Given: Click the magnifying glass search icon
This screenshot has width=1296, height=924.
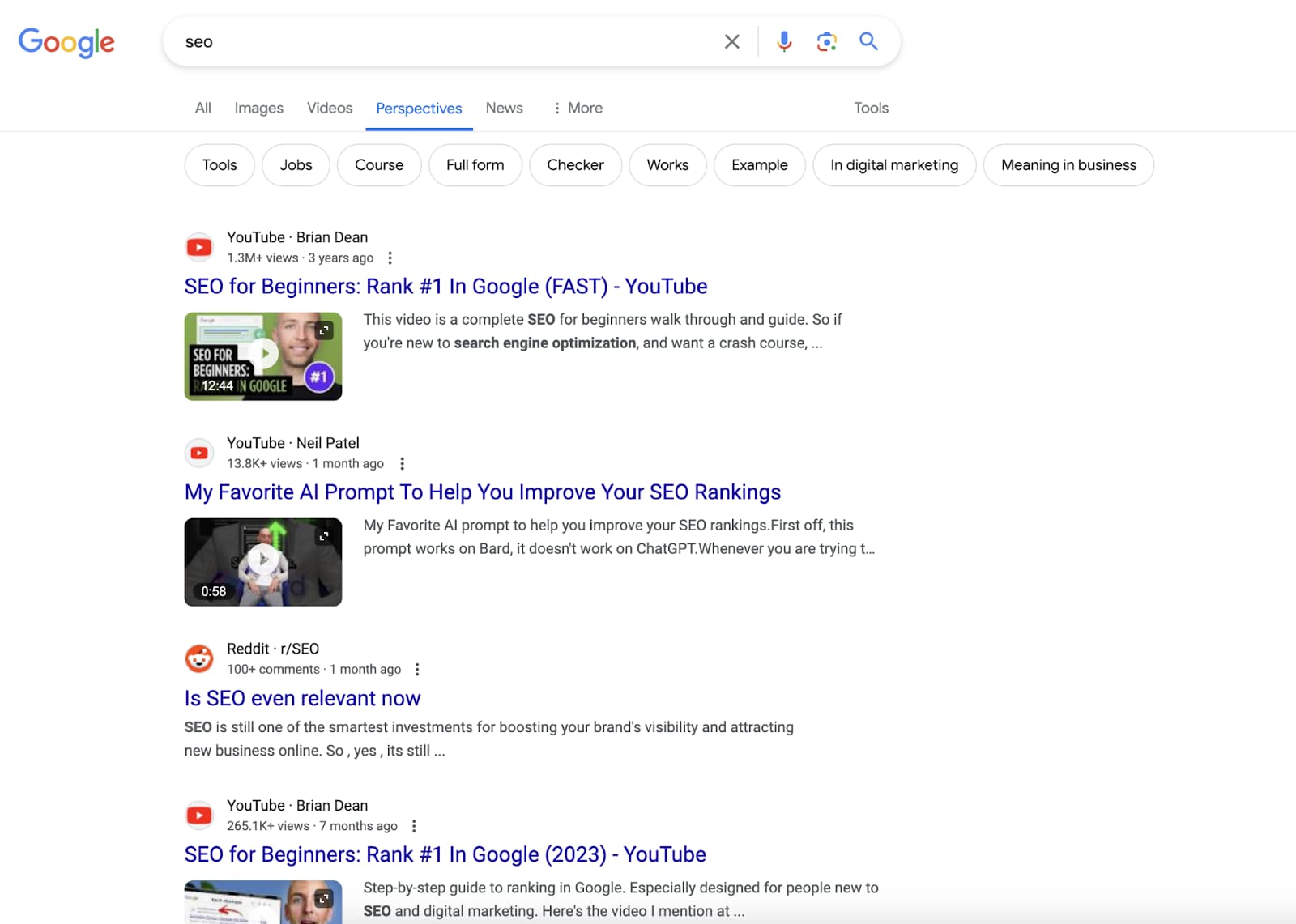Looking at the screenshot, I should (868, 41).
